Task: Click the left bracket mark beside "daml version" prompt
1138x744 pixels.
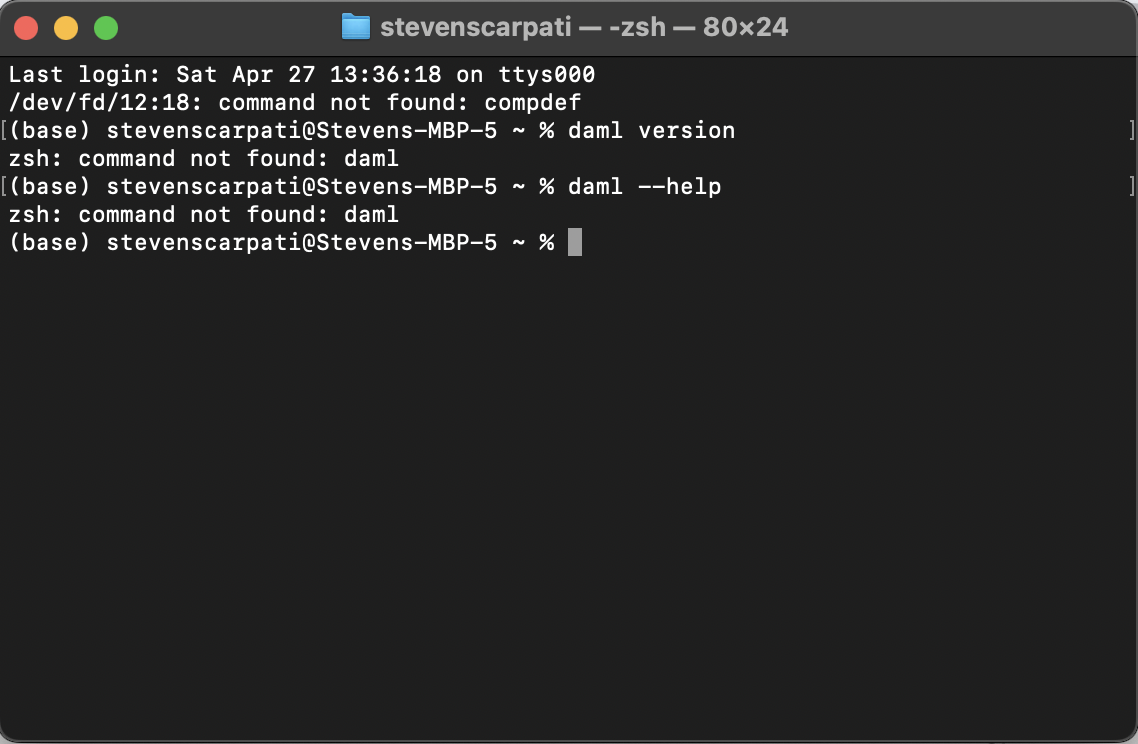Action: [4, 130]
